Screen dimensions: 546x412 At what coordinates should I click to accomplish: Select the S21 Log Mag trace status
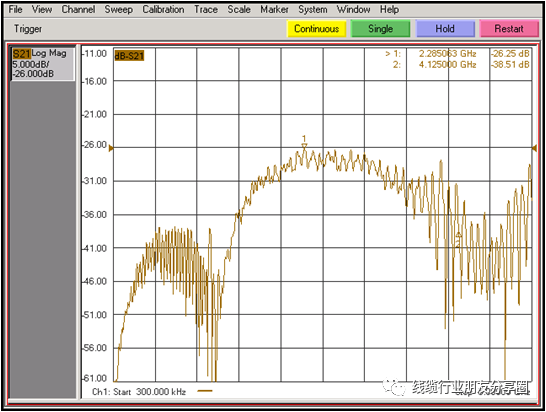42,63
